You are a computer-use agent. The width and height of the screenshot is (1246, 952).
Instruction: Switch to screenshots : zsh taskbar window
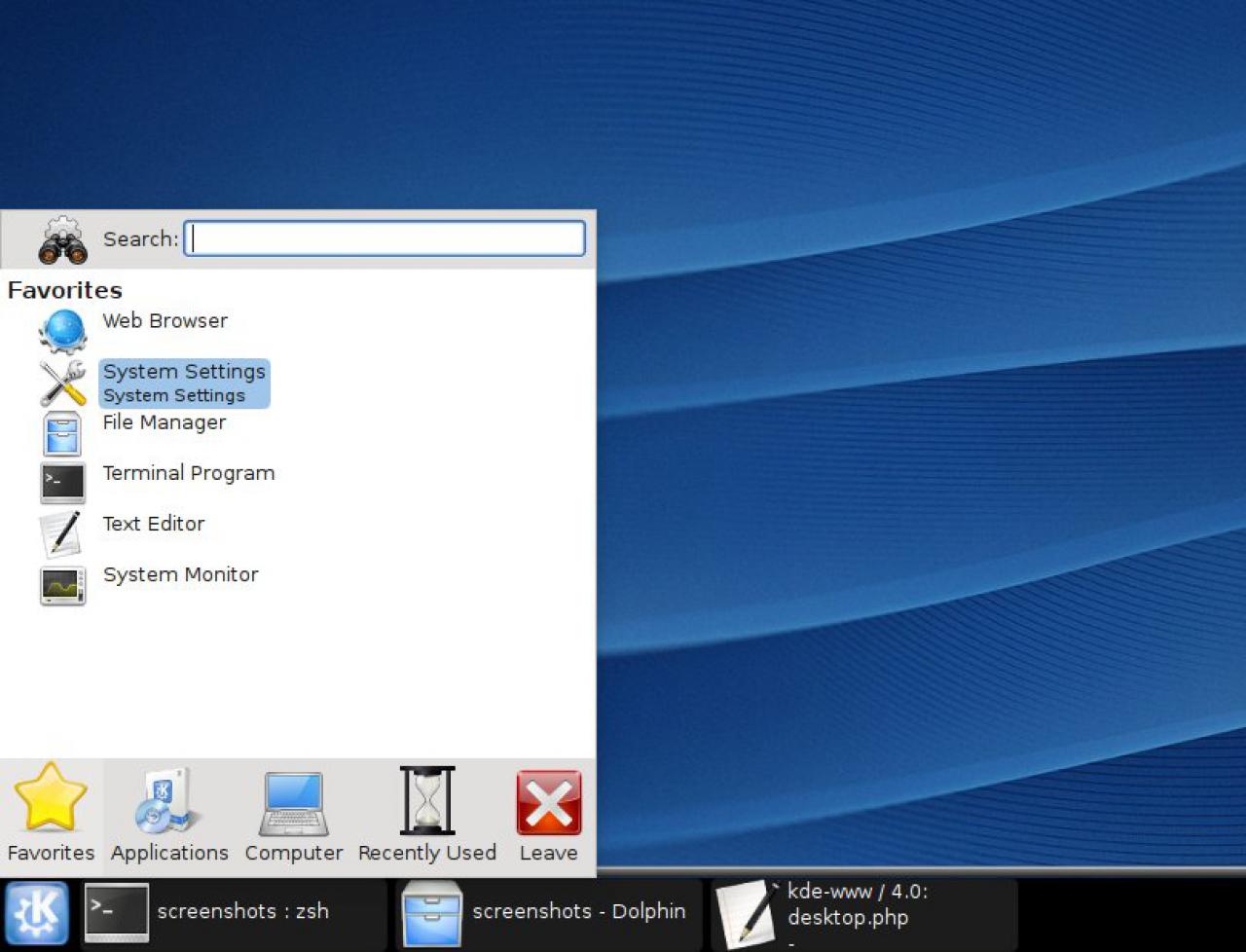click(234, 913)
